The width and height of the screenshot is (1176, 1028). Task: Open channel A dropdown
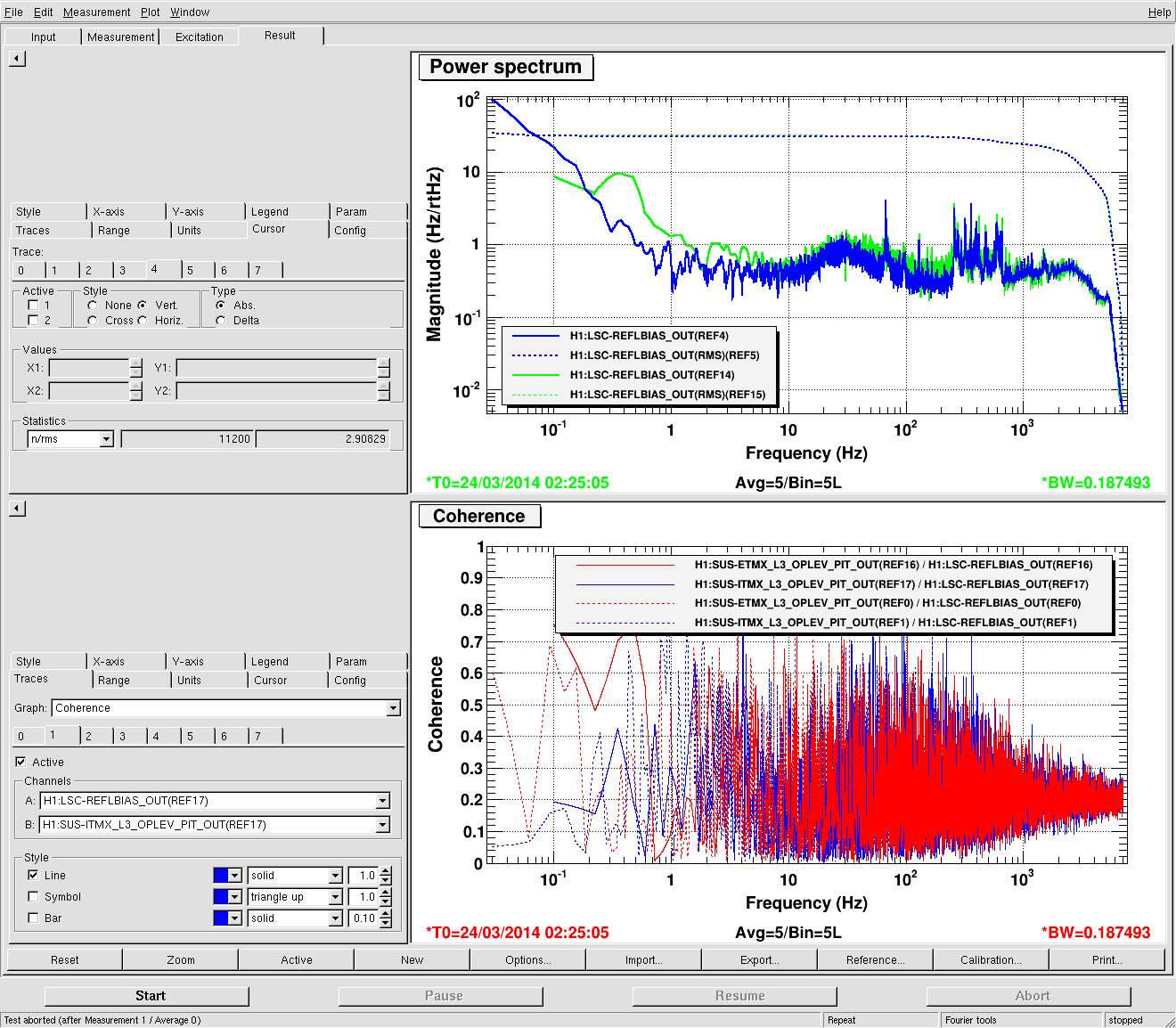215,801
